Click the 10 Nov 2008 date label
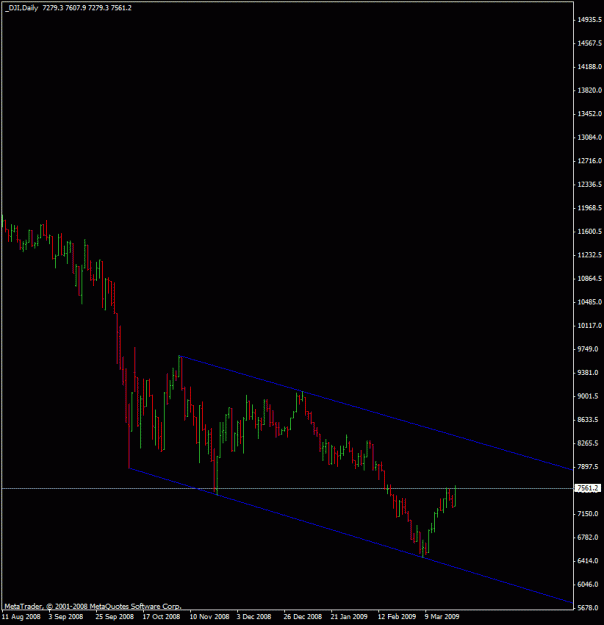Screen dimensions: 604x625 tap(209, 617)
